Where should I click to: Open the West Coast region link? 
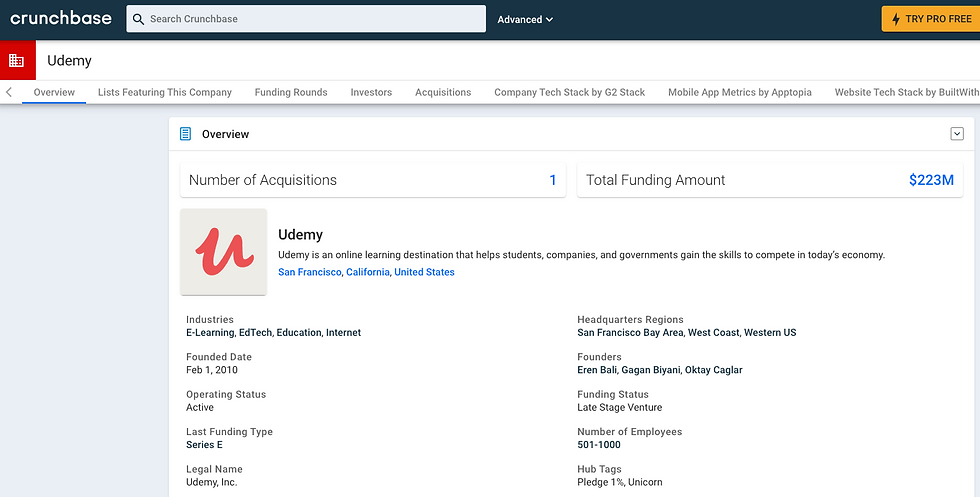[713, 333]
